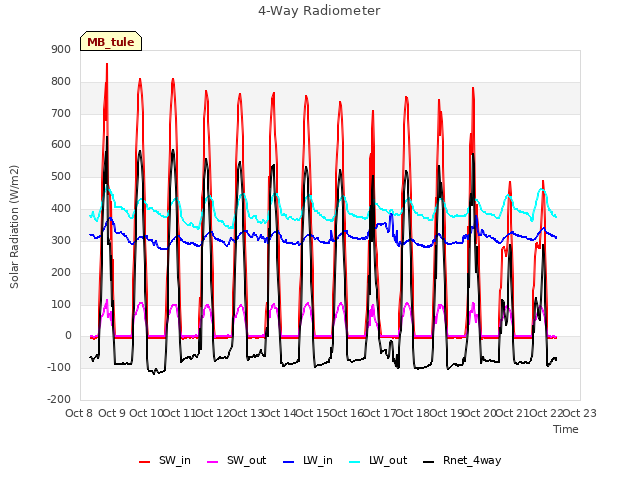Click the -200 y-axis tick label
The width and height of the screenshot is (640, 480).
coord(59,399)
